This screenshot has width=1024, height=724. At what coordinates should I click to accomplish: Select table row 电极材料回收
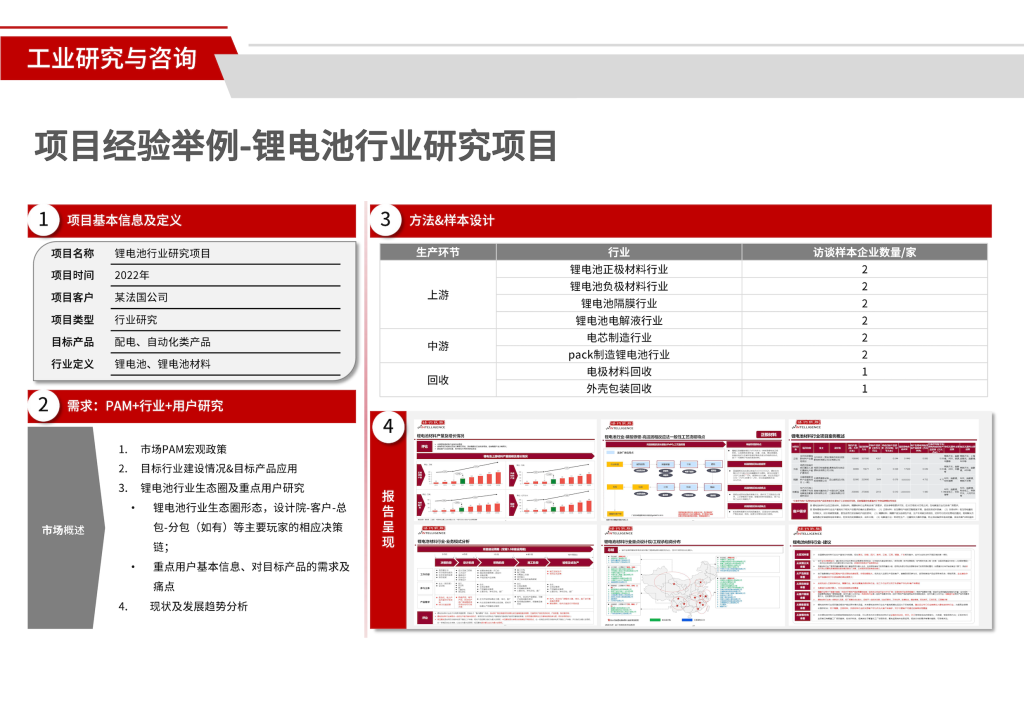[x=742, y=371]
